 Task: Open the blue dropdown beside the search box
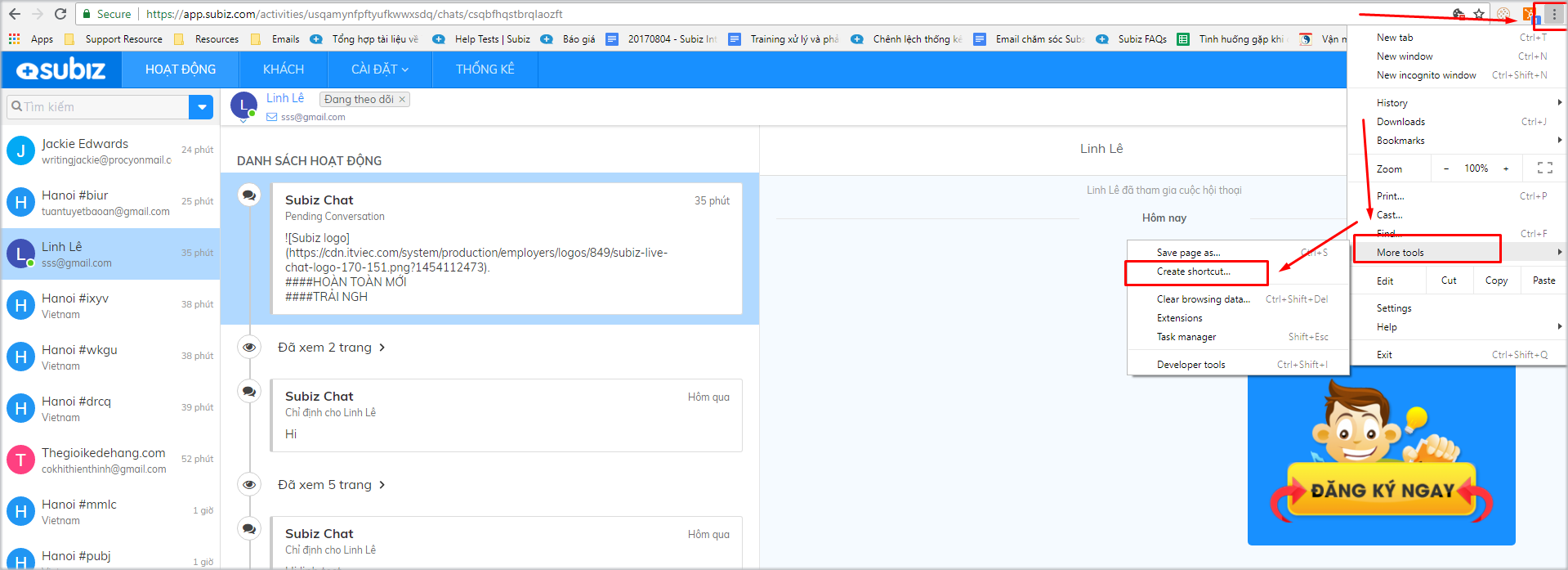pyautogui.click(x=201, y=107)
